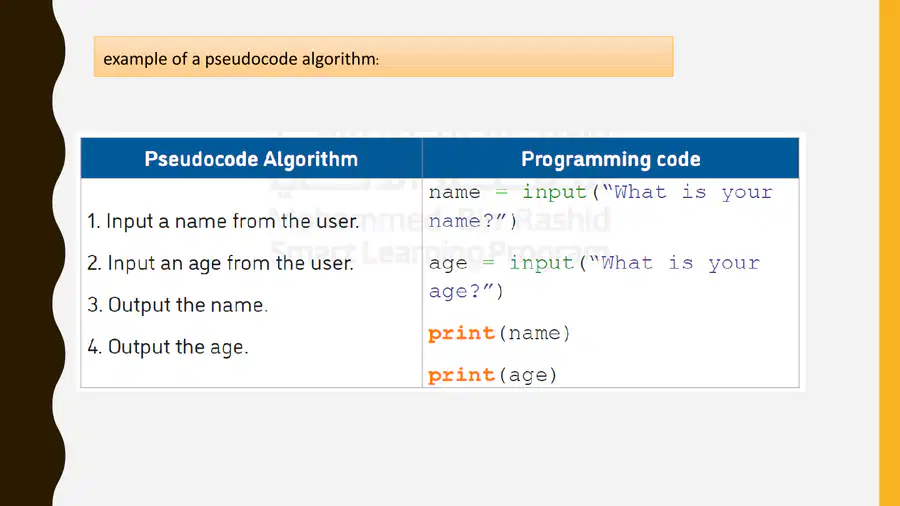The image size is (900, 506).
Task: Select the 'Pseudocode Algorithm' column header
Action: [x=251, y=158]
